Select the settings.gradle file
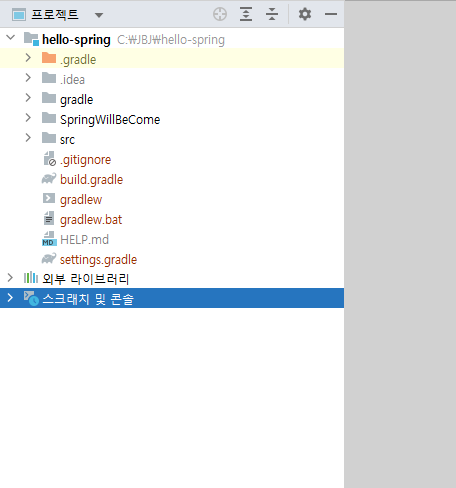This screenshot has height=488, width=456. [98, 260]
